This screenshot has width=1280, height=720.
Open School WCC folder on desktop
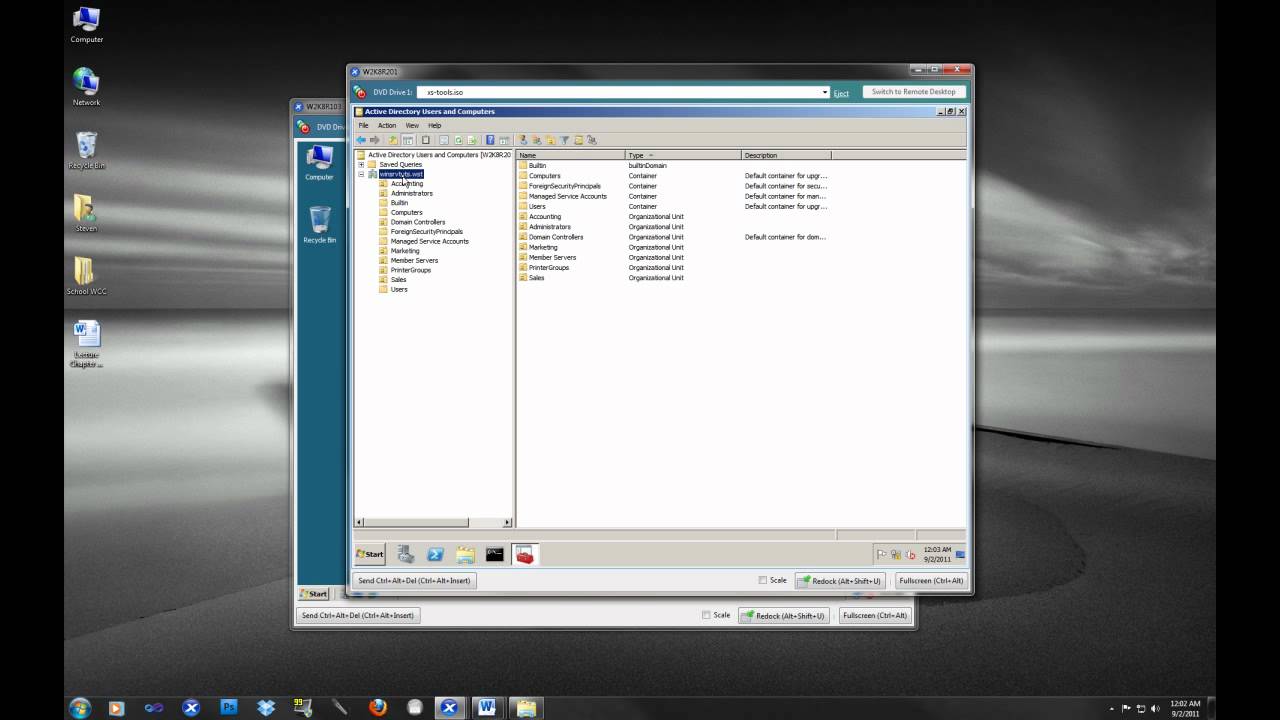pyautogui.click(x=86, y=276)
